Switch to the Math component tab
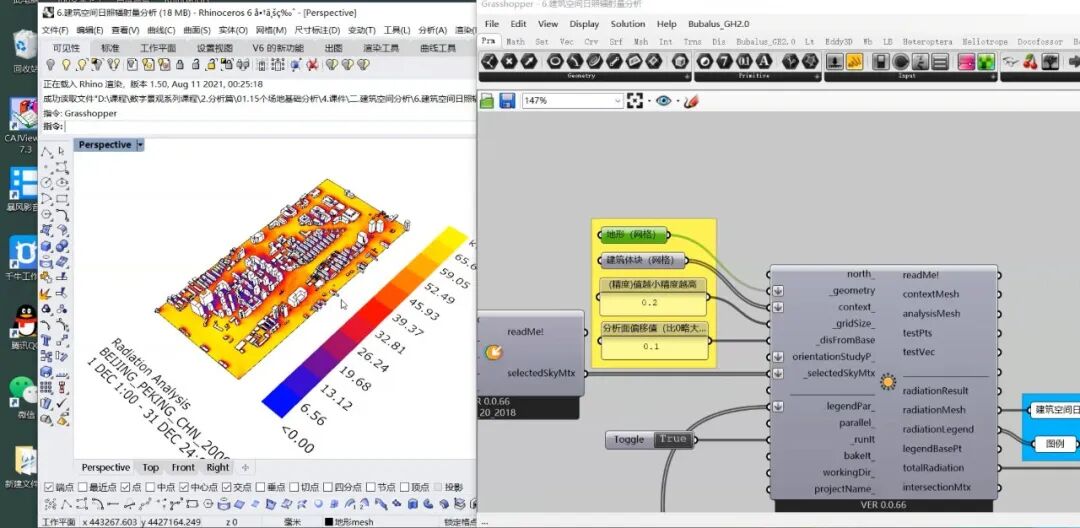Viewport: 1080px width, 528px height. (x=515, y=41)
